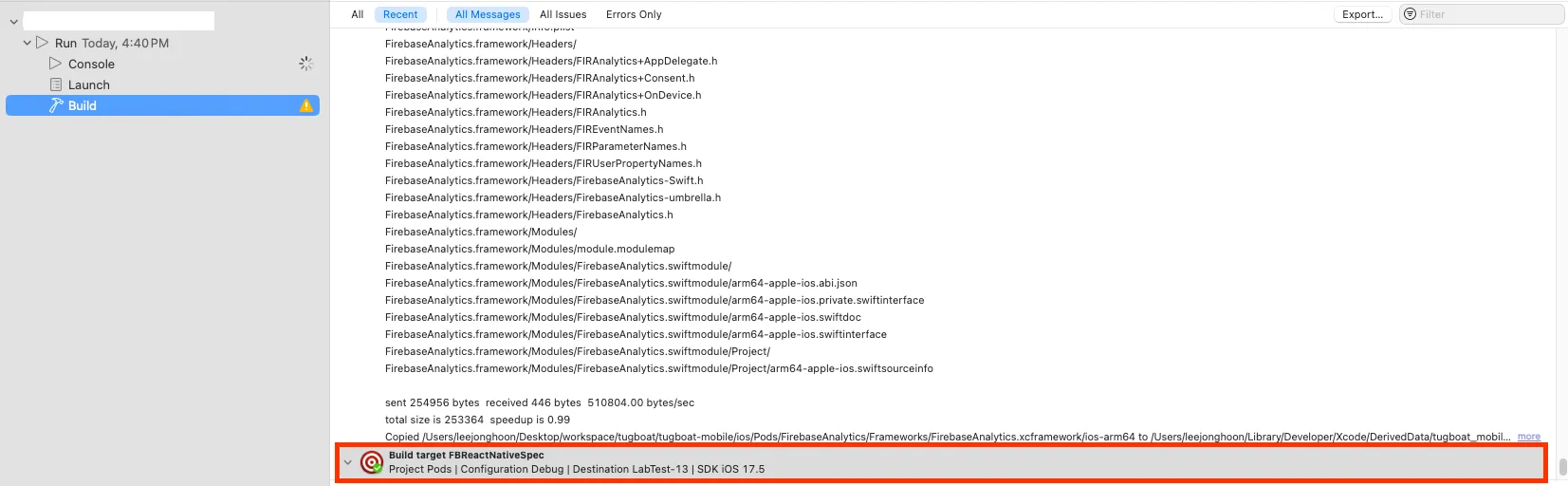Image resolution: width=1568 pixels, height=486 pixels.
Task: Select the arm64-apple-ios.private.swiftinterface log line
Action: (655, 300)
